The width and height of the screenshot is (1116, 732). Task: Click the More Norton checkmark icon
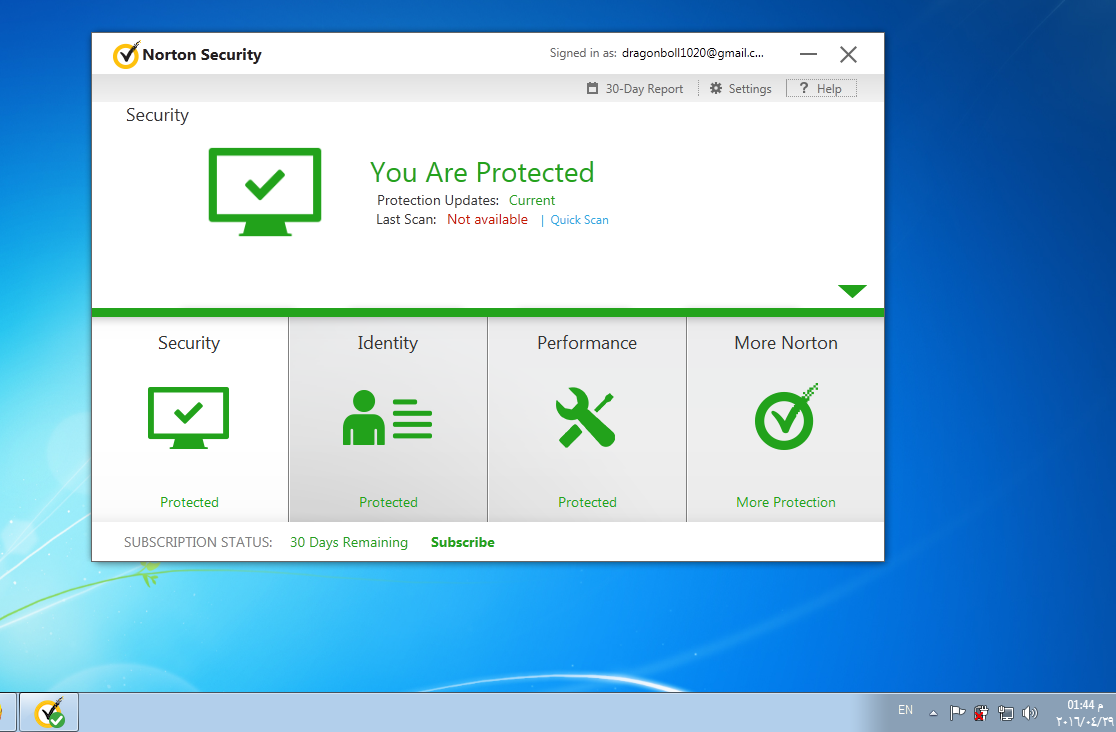coord(786,417)
